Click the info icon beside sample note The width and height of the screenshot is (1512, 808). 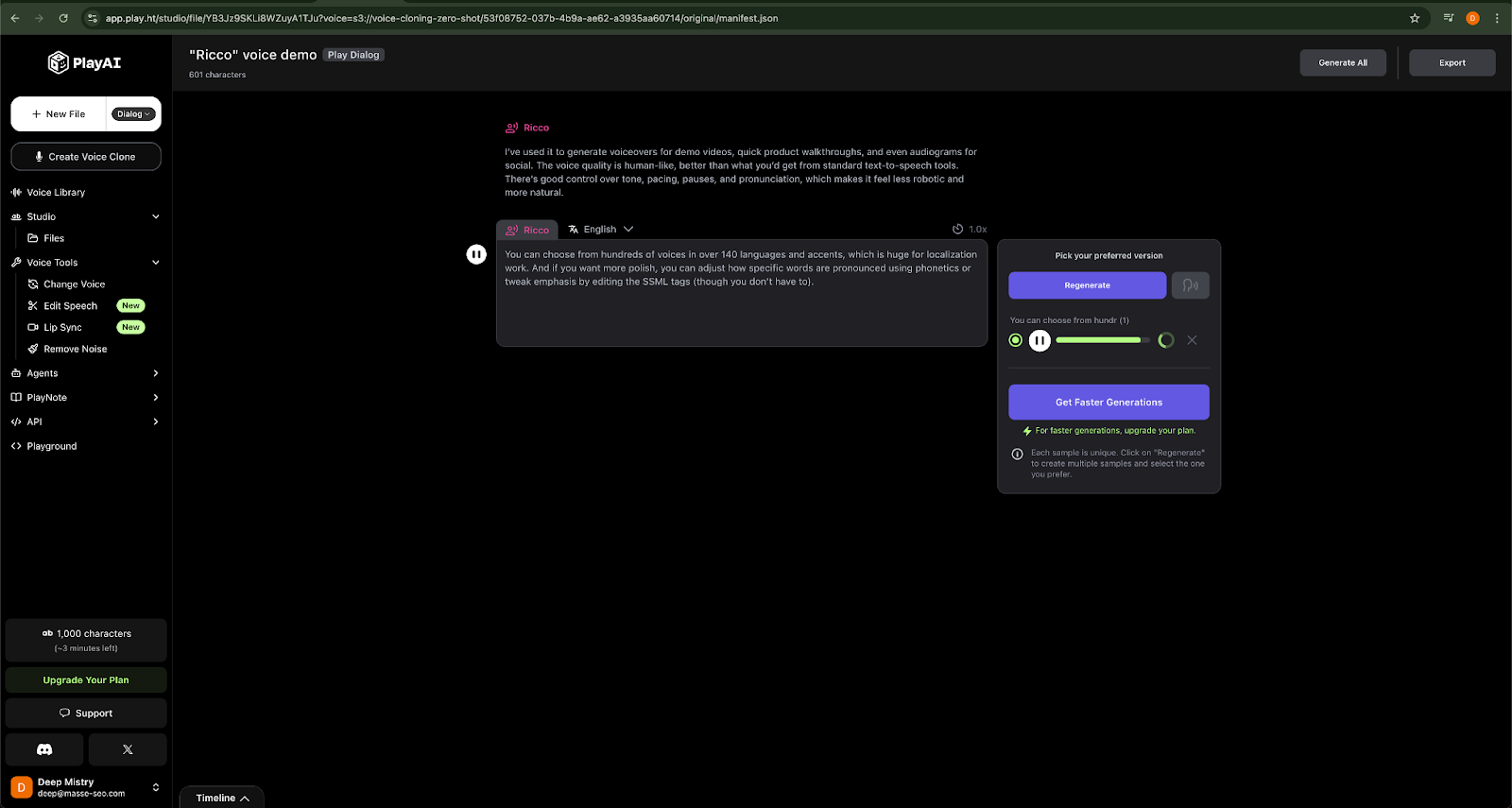1018,454
